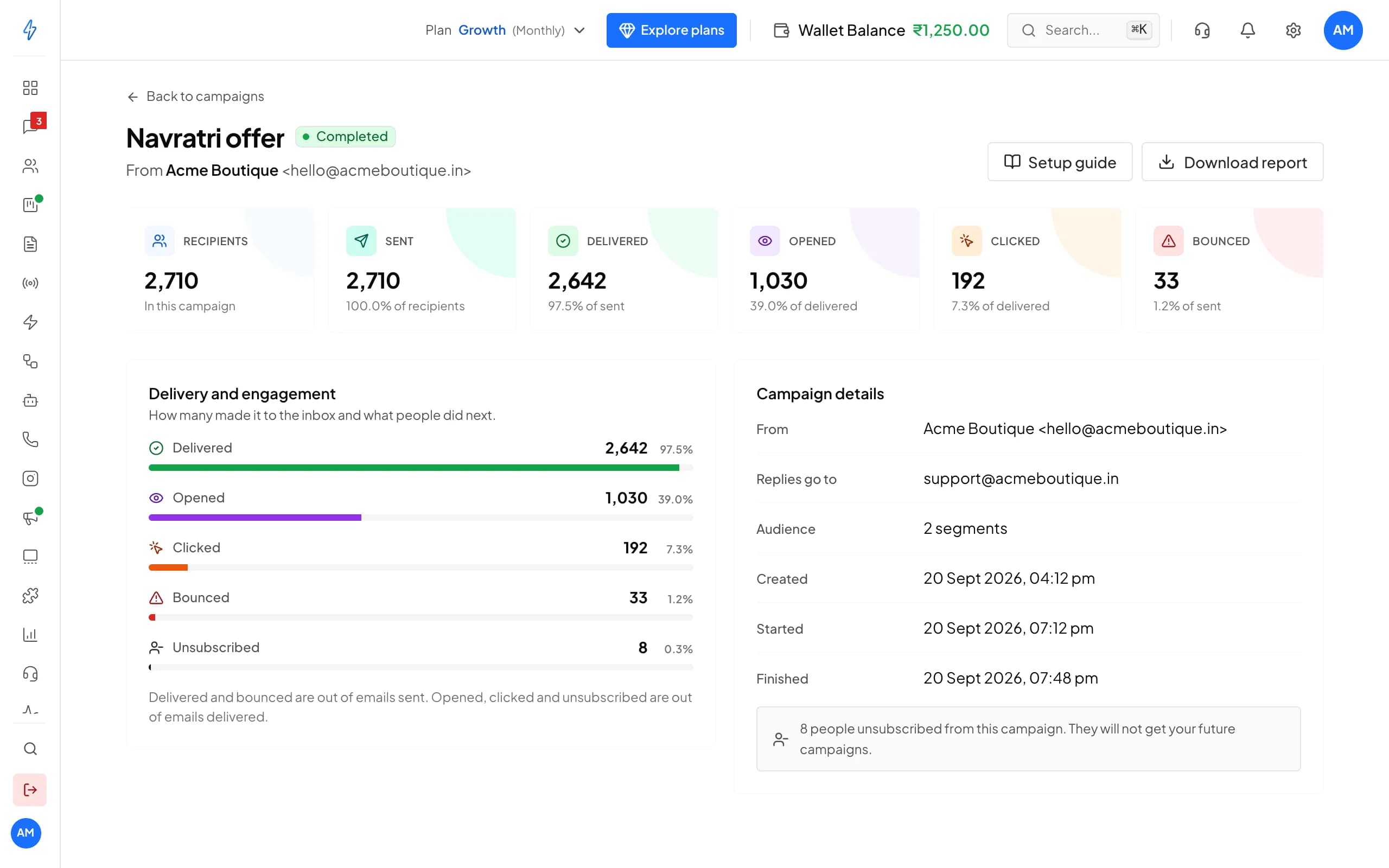Open the workflow shapes icon in sidebar
The height and width of the screenshot is (868, 1389).
click(30, 361)
